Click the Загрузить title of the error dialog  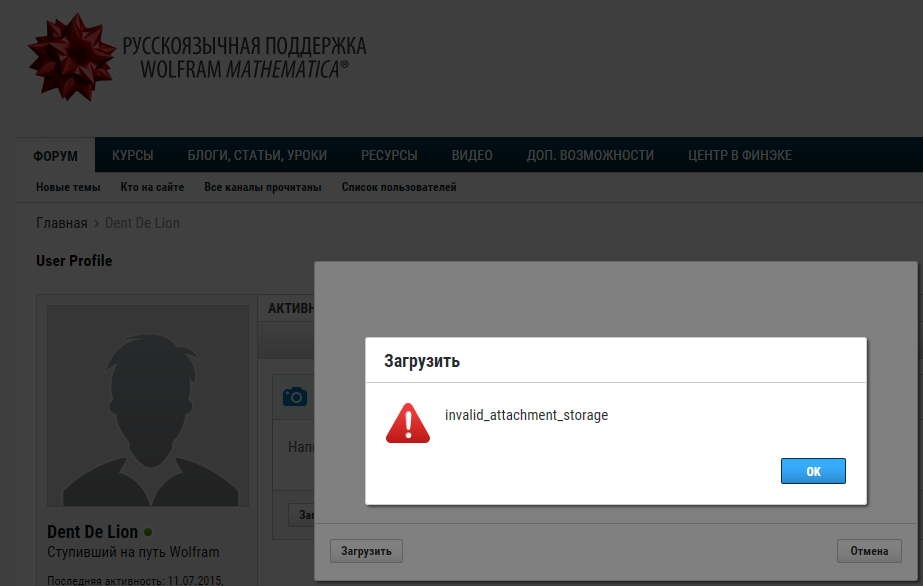tap(422, 361)
